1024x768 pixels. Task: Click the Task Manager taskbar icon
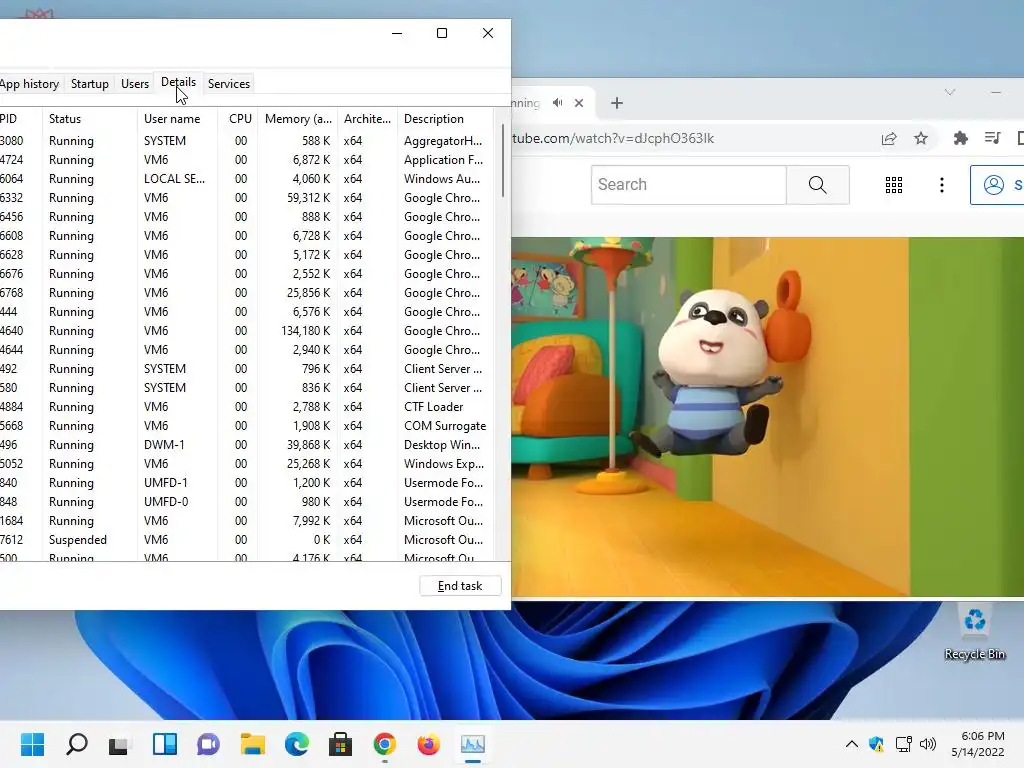[473, 744]
